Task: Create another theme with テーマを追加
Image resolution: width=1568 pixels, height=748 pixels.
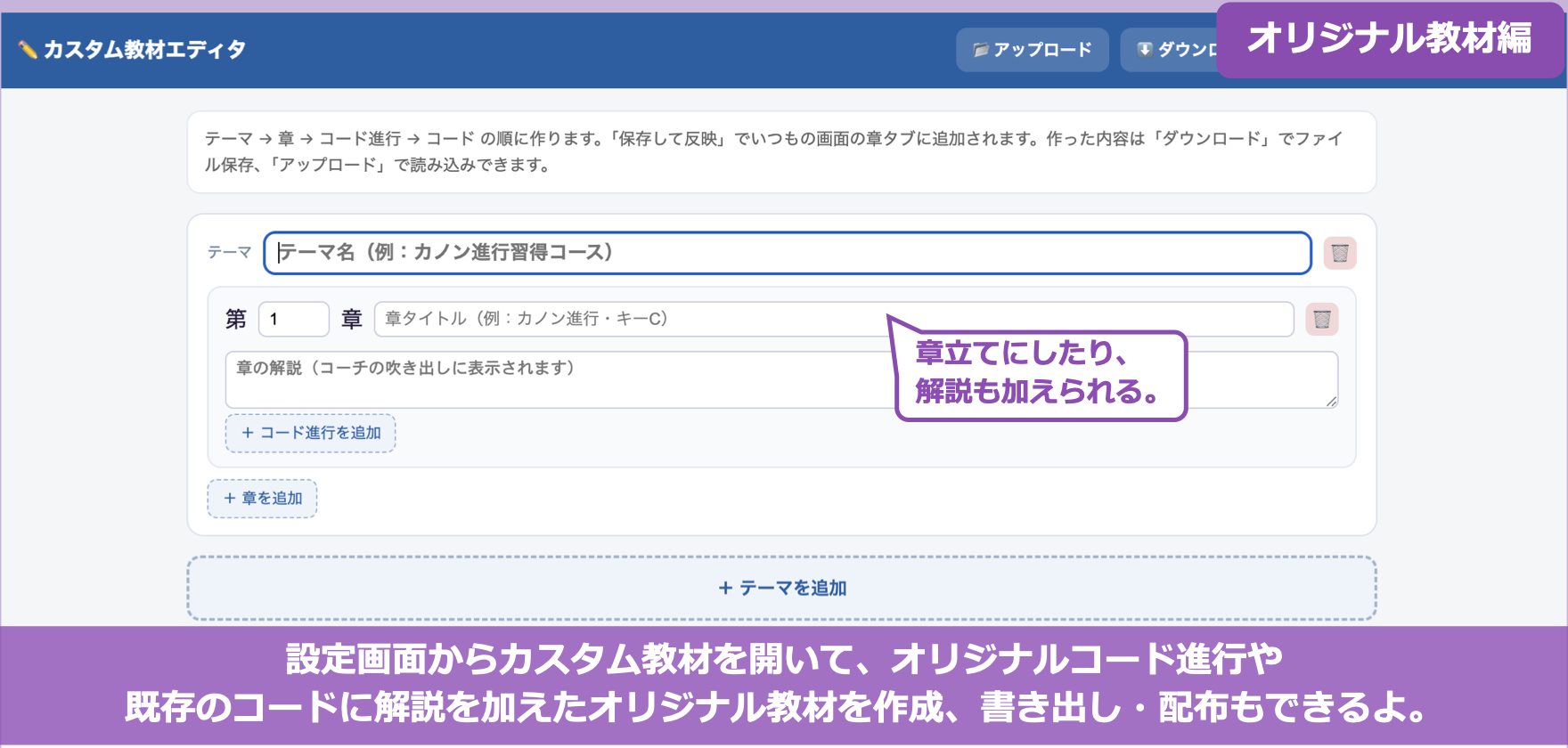Action: click(782, 588)
